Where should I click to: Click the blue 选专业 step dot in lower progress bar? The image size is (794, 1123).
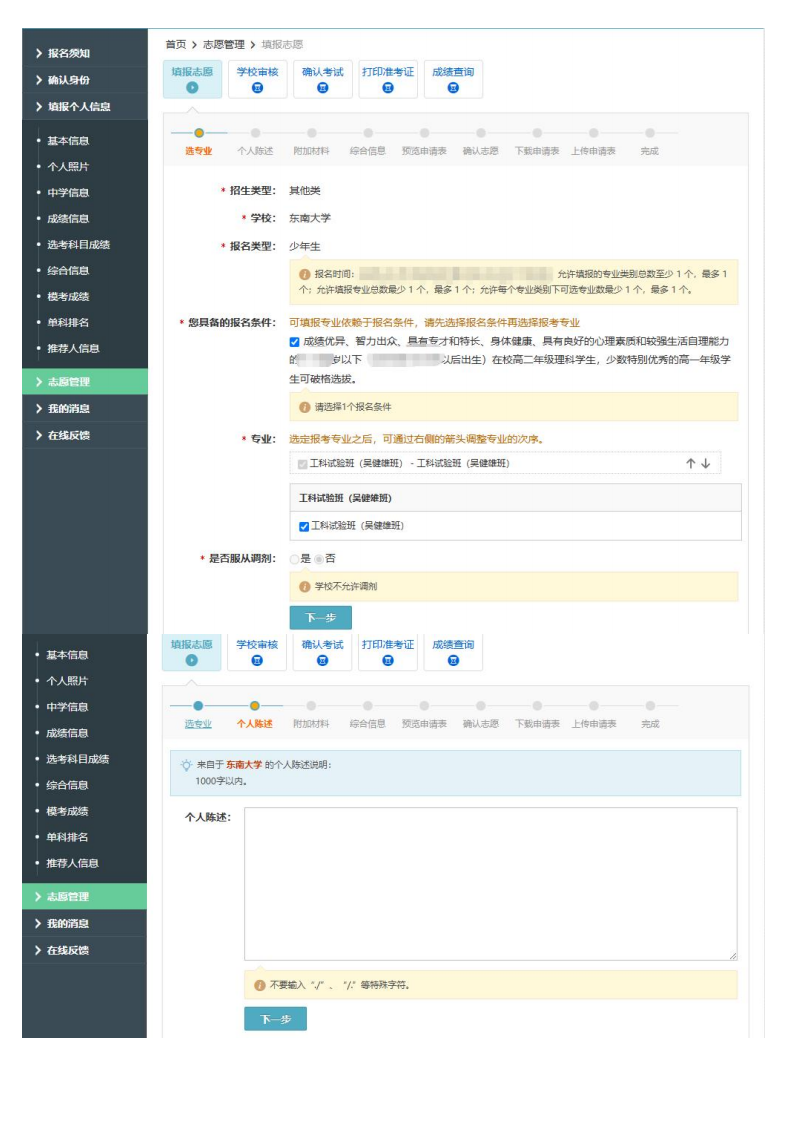point(198,705)
